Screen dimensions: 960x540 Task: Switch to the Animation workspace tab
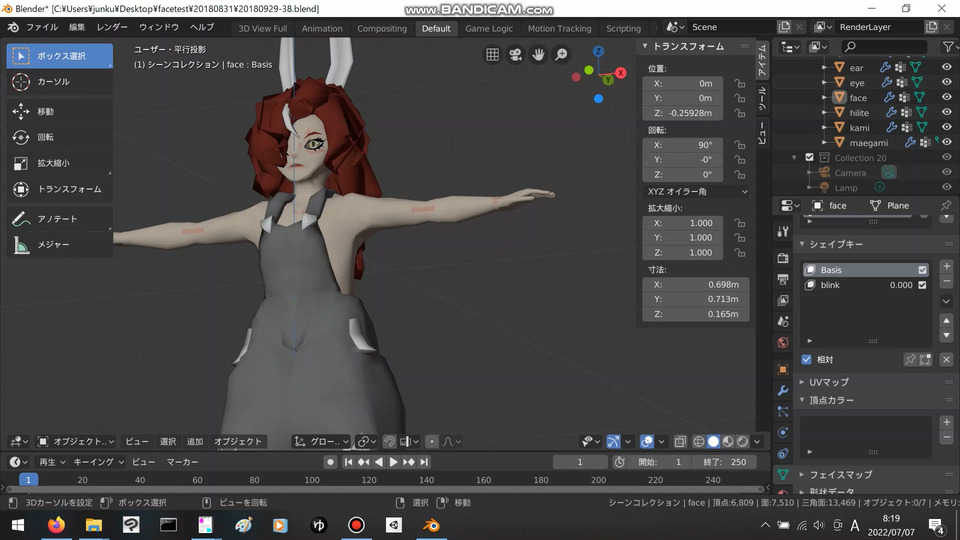pos(321,28)
